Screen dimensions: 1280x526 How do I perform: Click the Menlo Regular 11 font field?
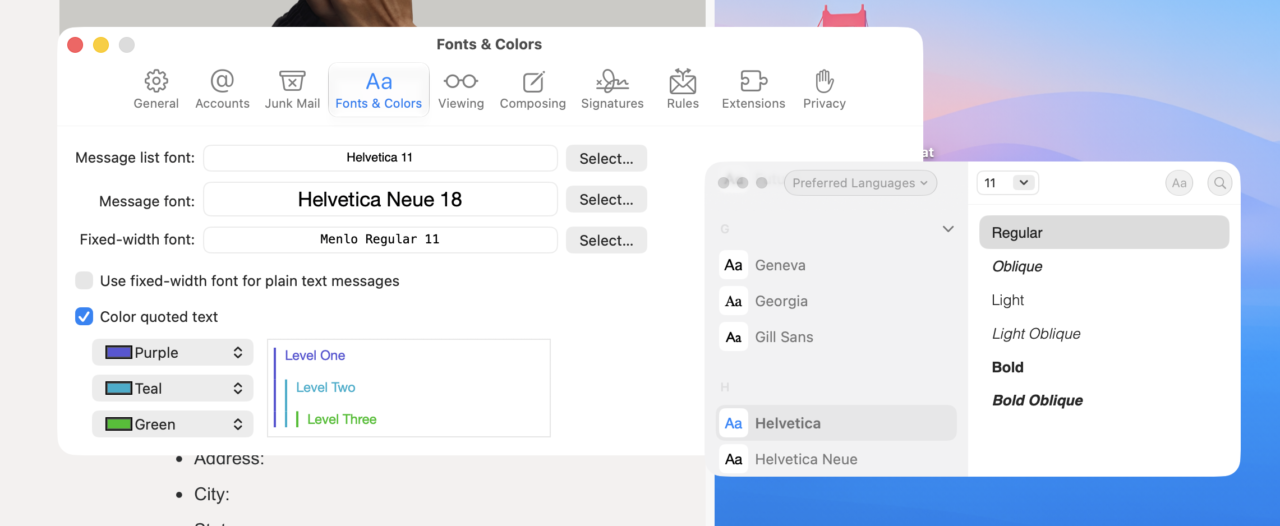(x=380, y=240)
